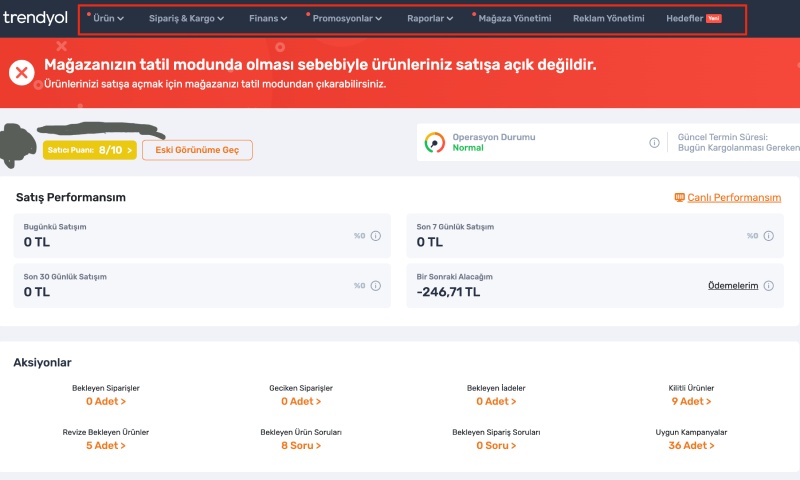Viewport: 800px width, 480px height.
Task: Open Revize Bekleyen Ürünler 5 Adet
Action: pos(106,445)
